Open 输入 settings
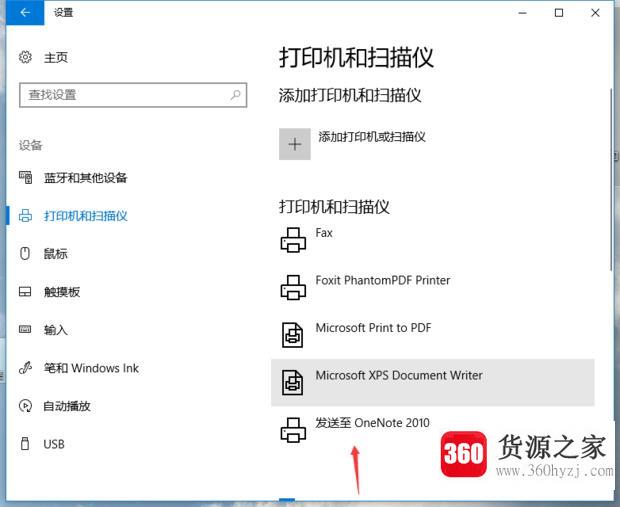The width and height of the screenshot is (620, 507). tap(55, 330)
